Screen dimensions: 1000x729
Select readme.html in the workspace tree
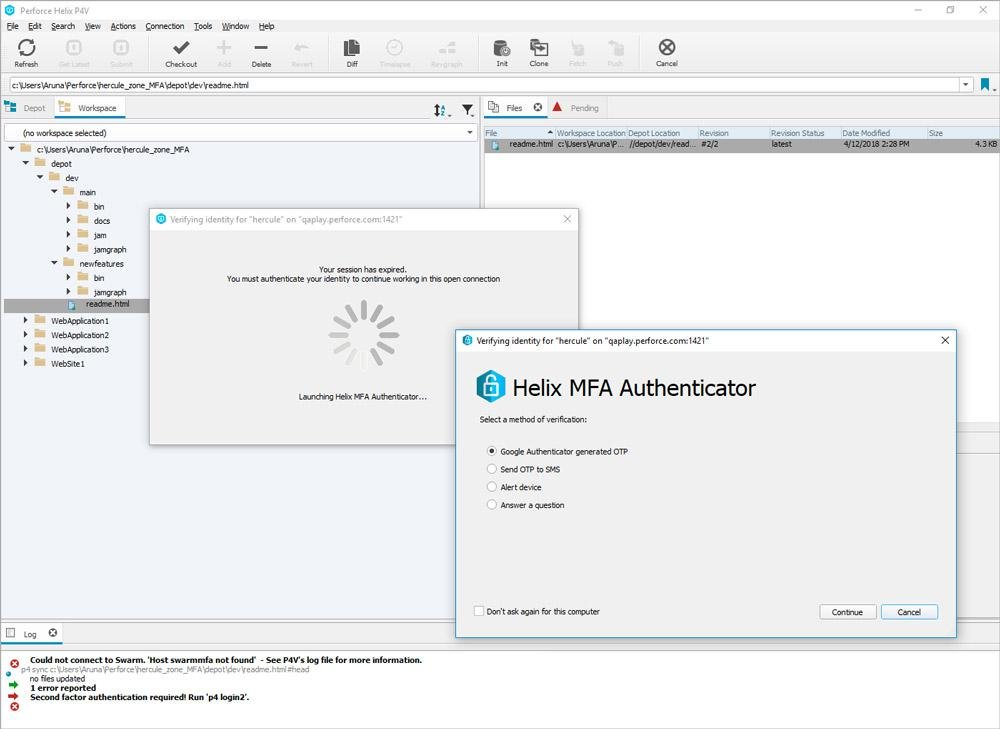pos(107,304)
